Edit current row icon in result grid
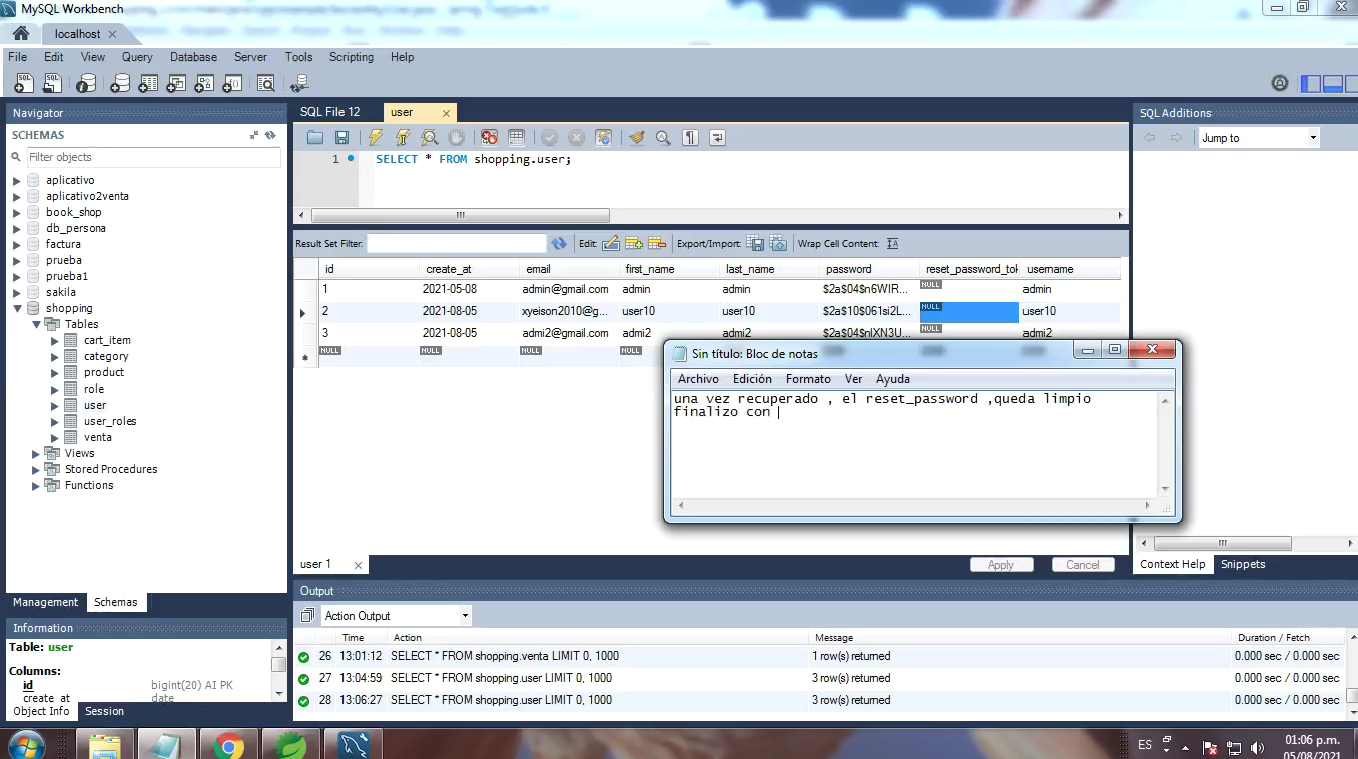 tap(611, 243)
